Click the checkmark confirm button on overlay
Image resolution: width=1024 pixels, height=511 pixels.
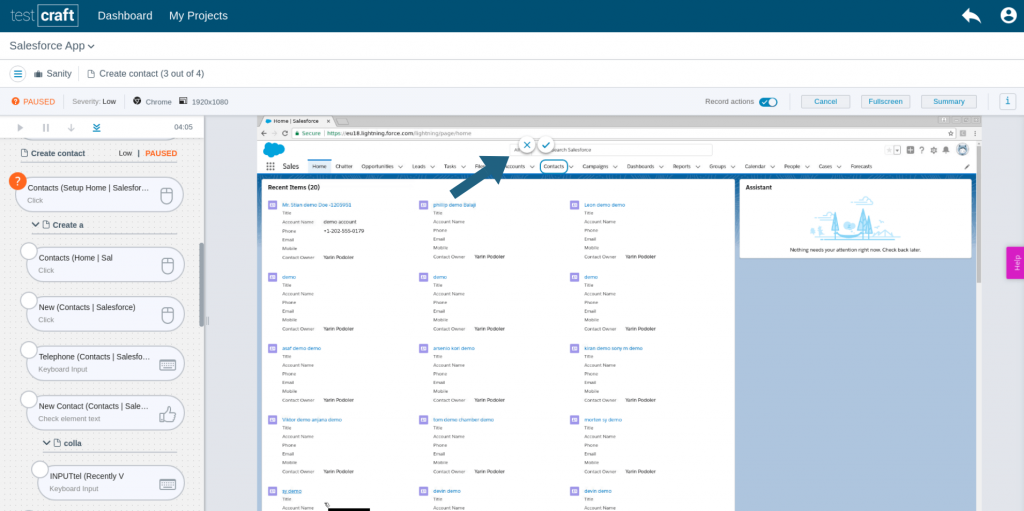tap(546, 144)
